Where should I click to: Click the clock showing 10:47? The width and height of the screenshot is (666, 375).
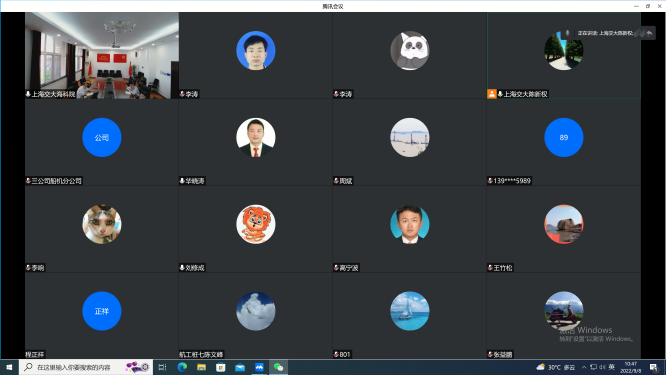click(631, 367)
